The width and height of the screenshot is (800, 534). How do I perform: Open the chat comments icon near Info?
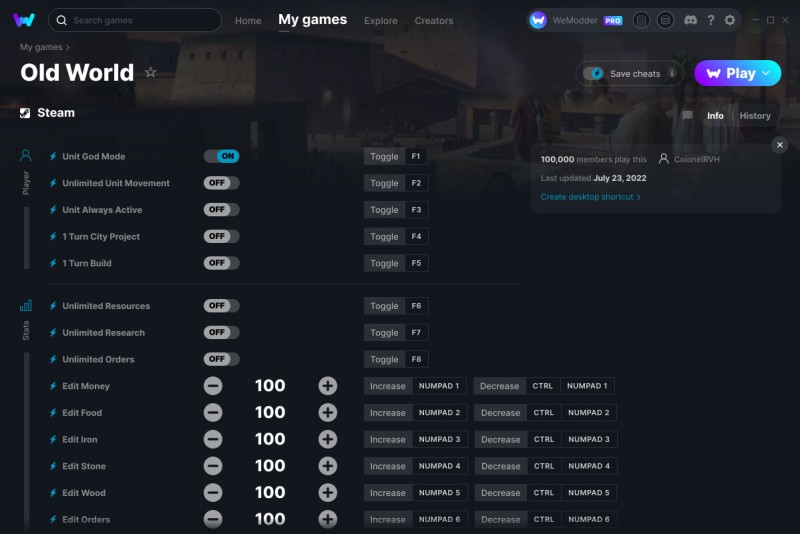pos(687,116)
